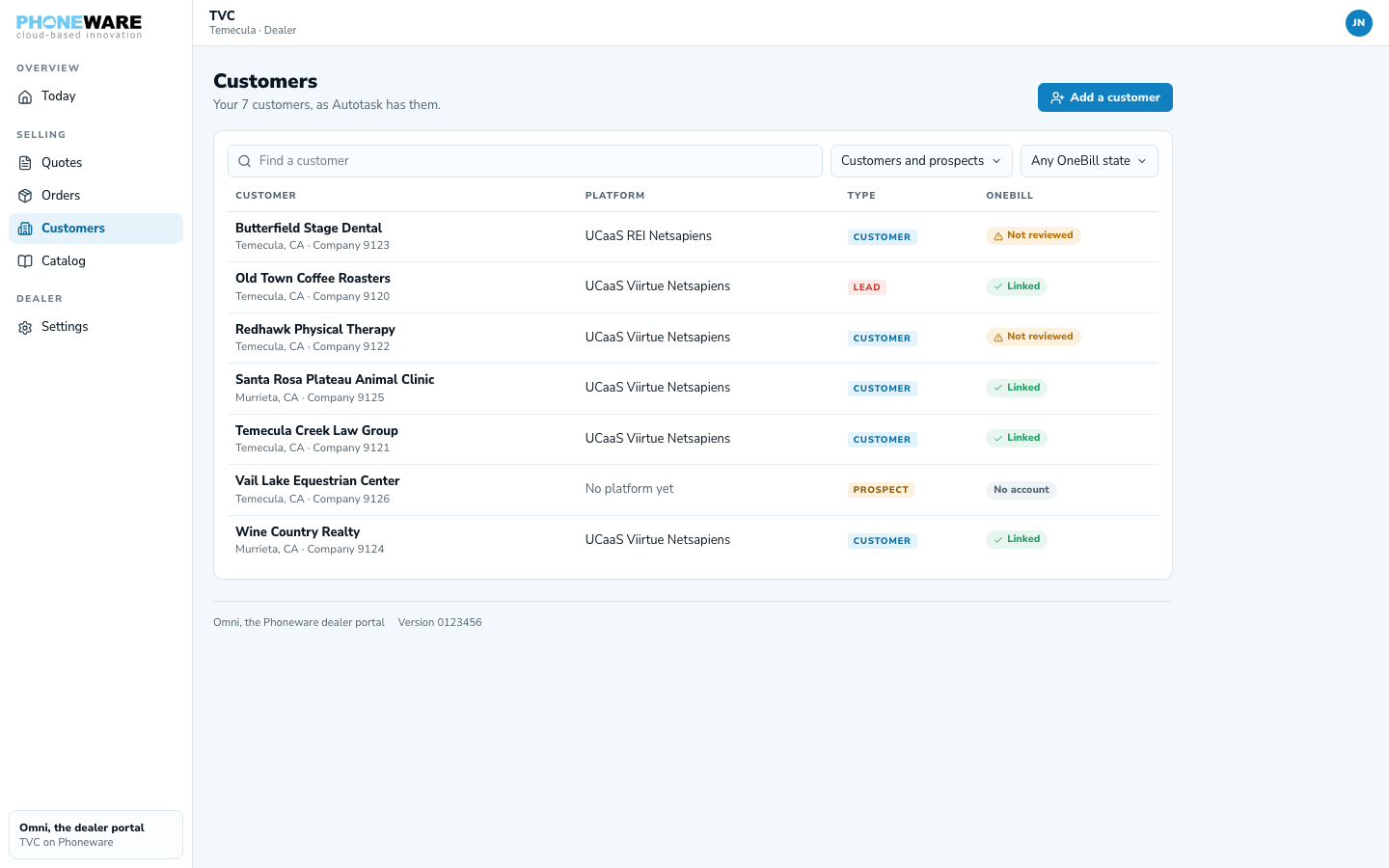Click the magnifier icon in search box

pos(245,161)
